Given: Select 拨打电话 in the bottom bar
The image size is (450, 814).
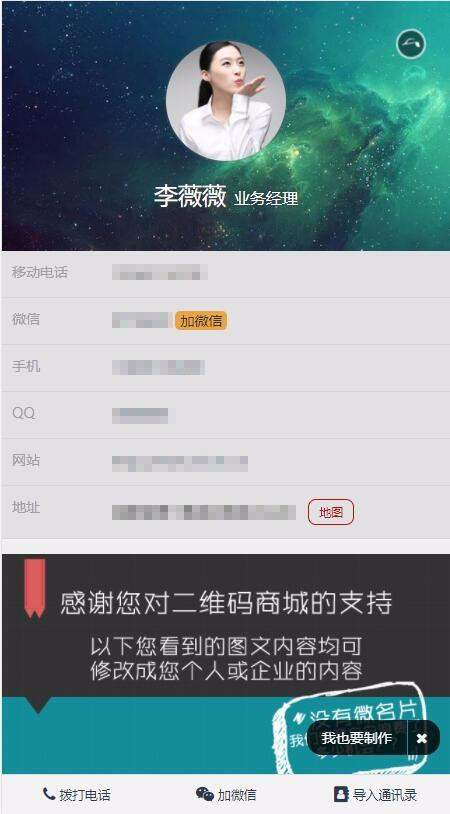Looking at the screenshot, I should click(x=77, y=794).
